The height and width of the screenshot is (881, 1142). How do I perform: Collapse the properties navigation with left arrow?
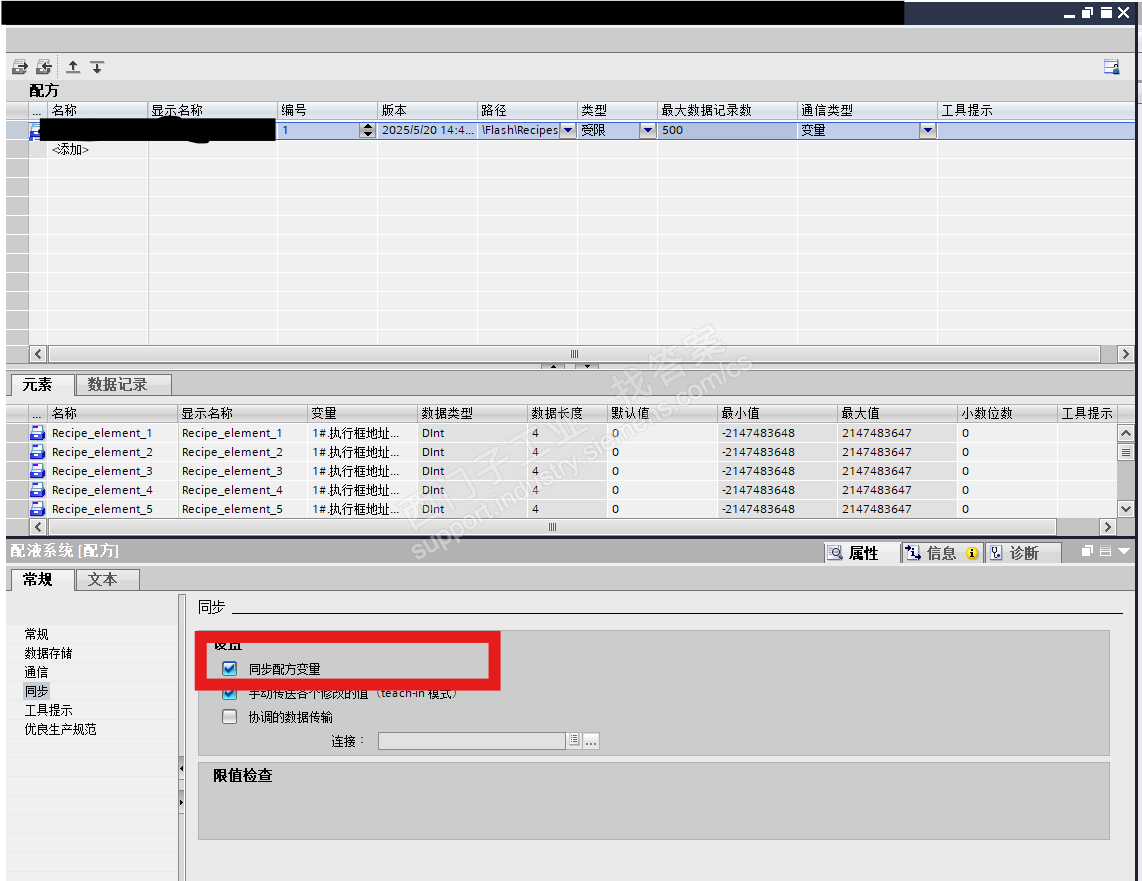pos(181,768)
